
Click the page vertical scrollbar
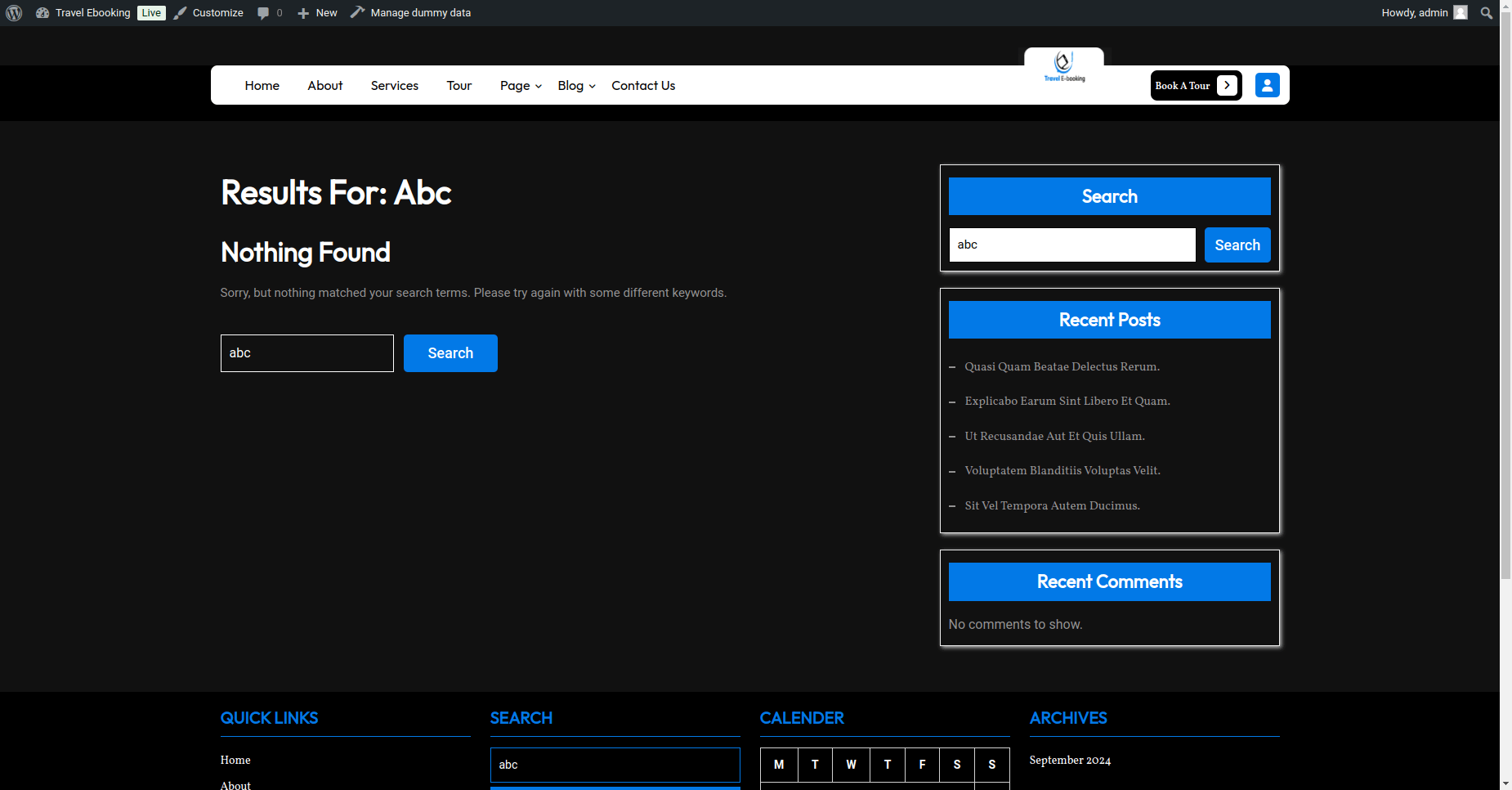point(1505,327)
